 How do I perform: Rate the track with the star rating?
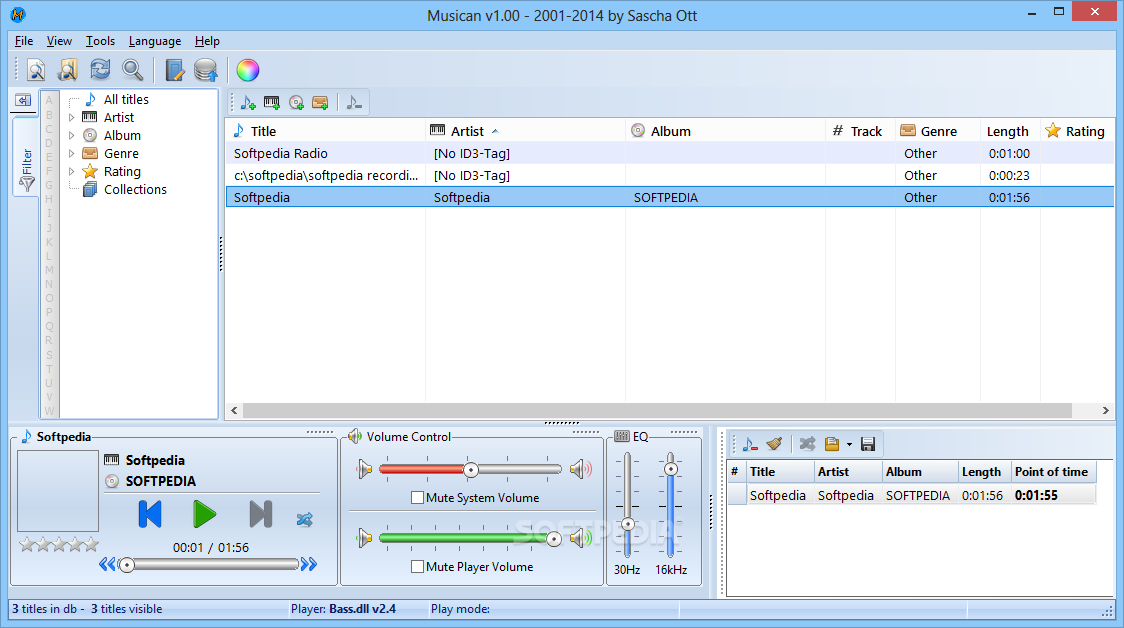click(x=59, y=545)
